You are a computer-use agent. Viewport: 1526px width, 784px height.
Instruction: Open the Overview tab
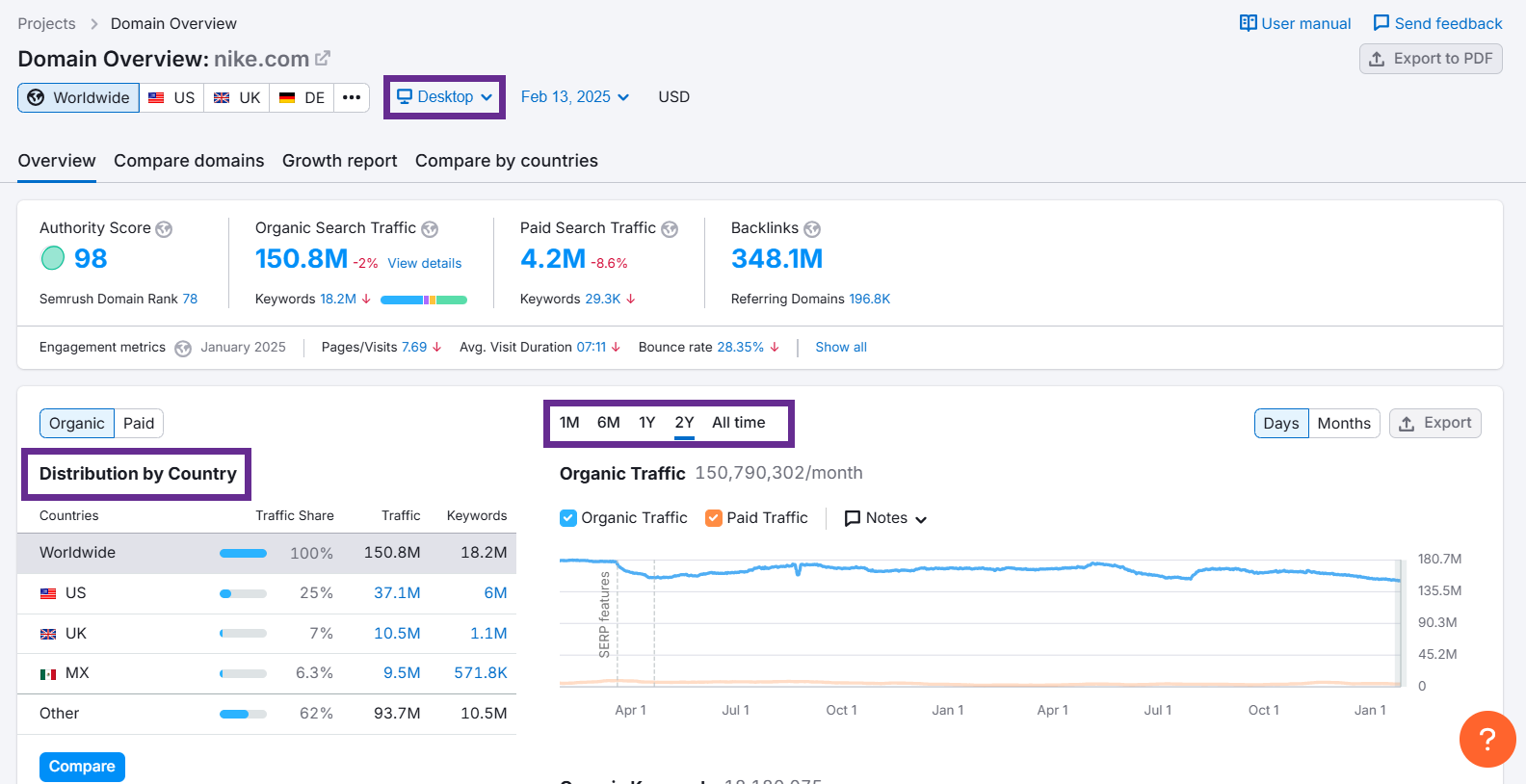(57, 161)
